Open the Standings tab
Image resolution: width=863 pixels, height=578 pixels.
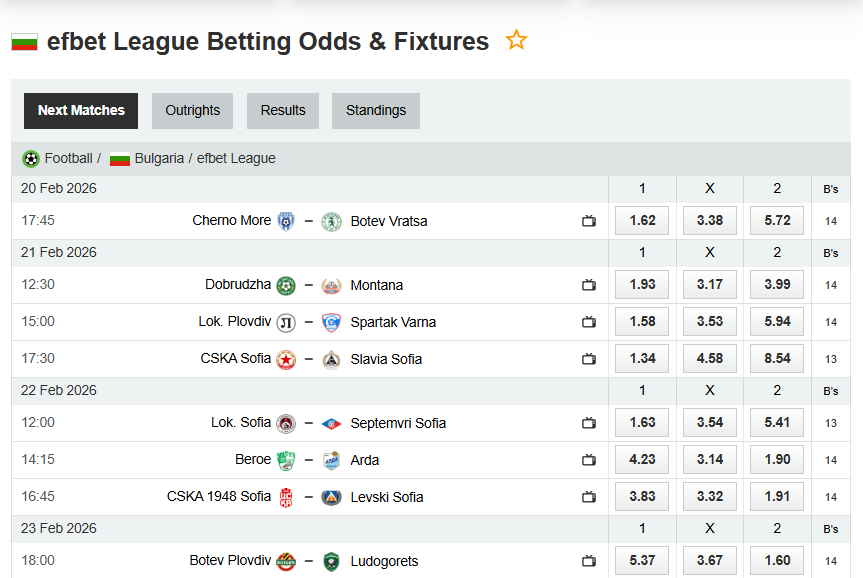(375, 110)
